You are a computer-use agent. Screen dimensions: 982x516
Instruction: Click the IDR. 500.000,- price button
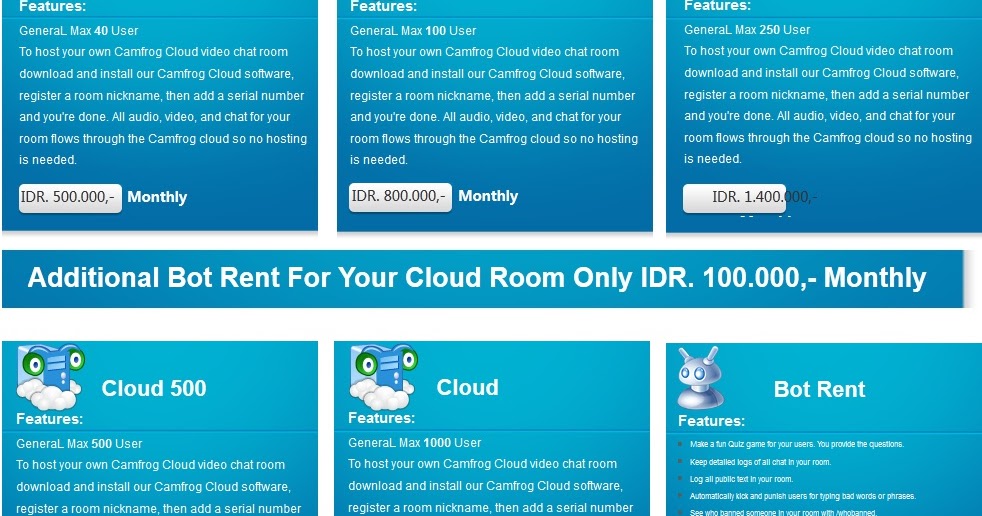coord(70,198)
